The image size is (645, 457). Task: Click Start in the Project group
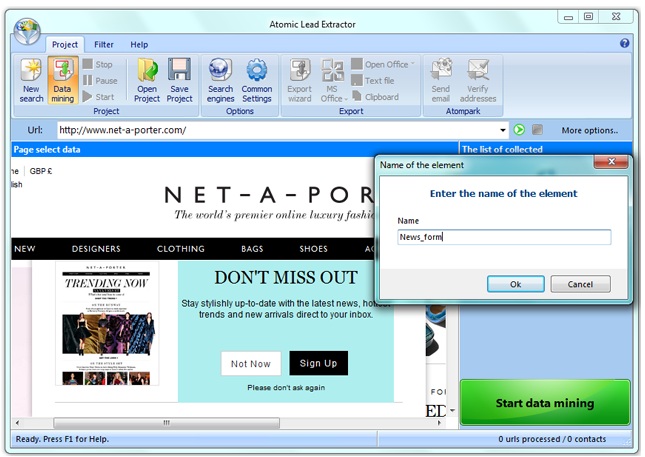point(99,97)
